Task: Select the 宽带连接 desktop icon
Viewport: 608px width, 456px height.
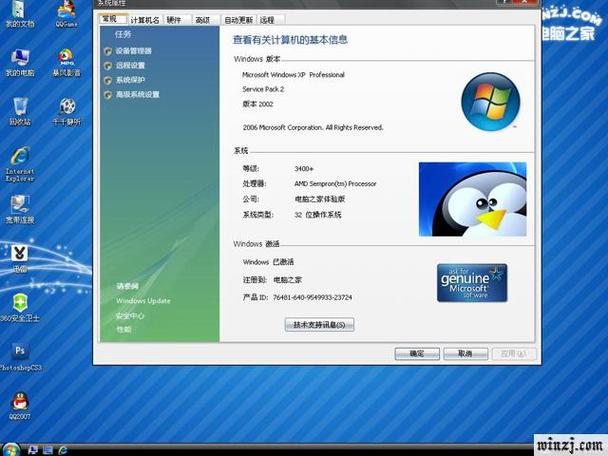Action: (20, 210)
